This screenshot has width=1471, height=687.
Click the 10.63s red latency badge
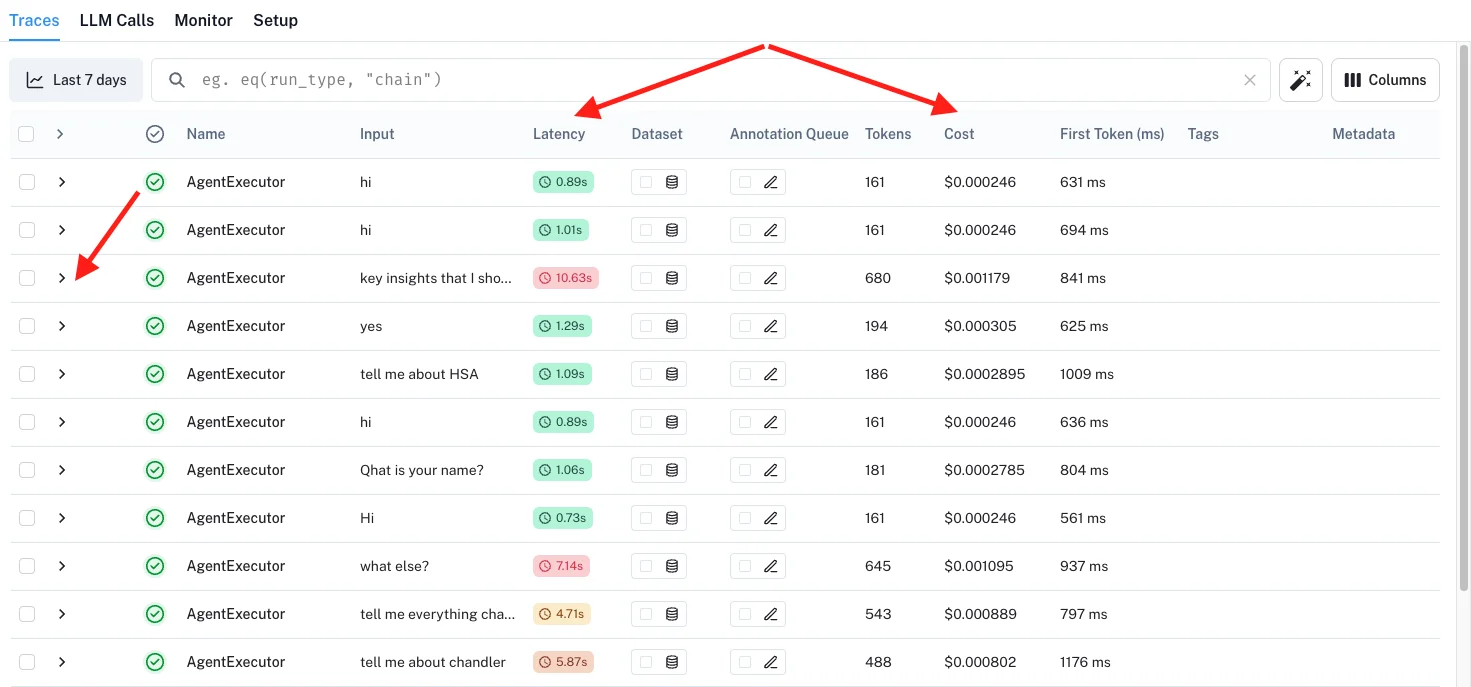coord(565,278)
